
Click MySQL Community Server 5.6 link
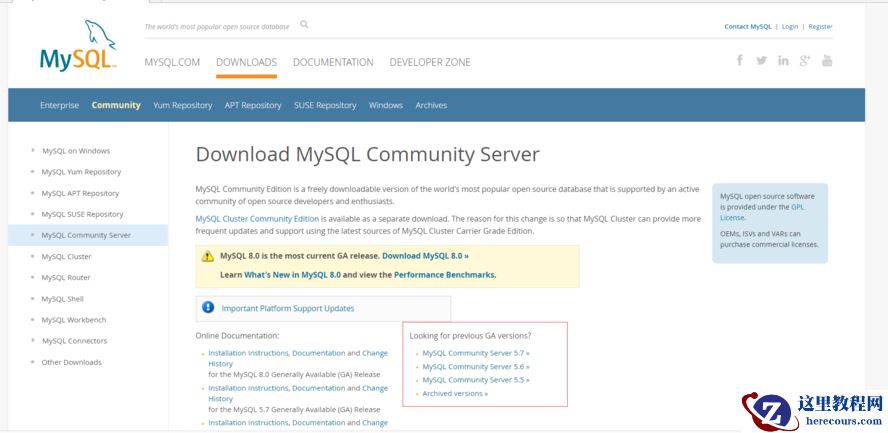click(476, 367)
